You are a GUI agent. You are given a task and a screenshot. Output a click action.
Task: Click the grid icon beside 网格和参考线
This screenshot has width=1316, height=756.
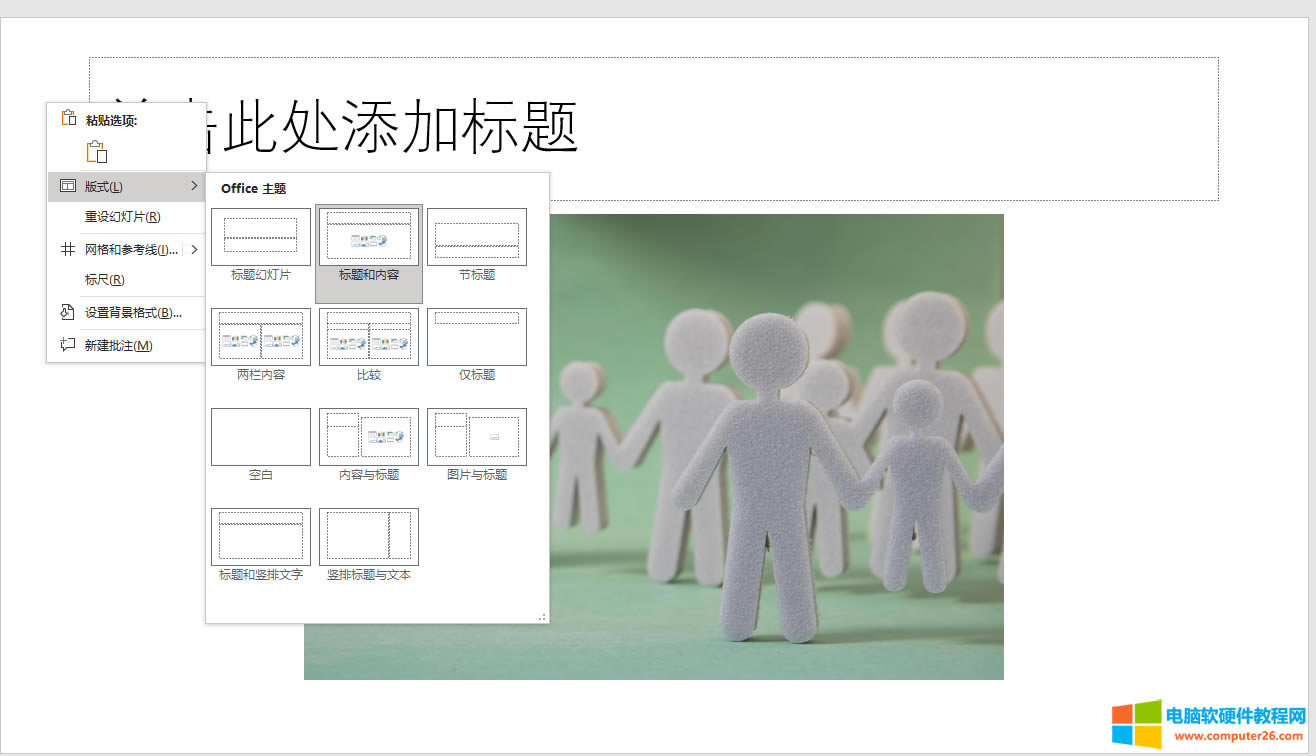[x=67, y=249]
